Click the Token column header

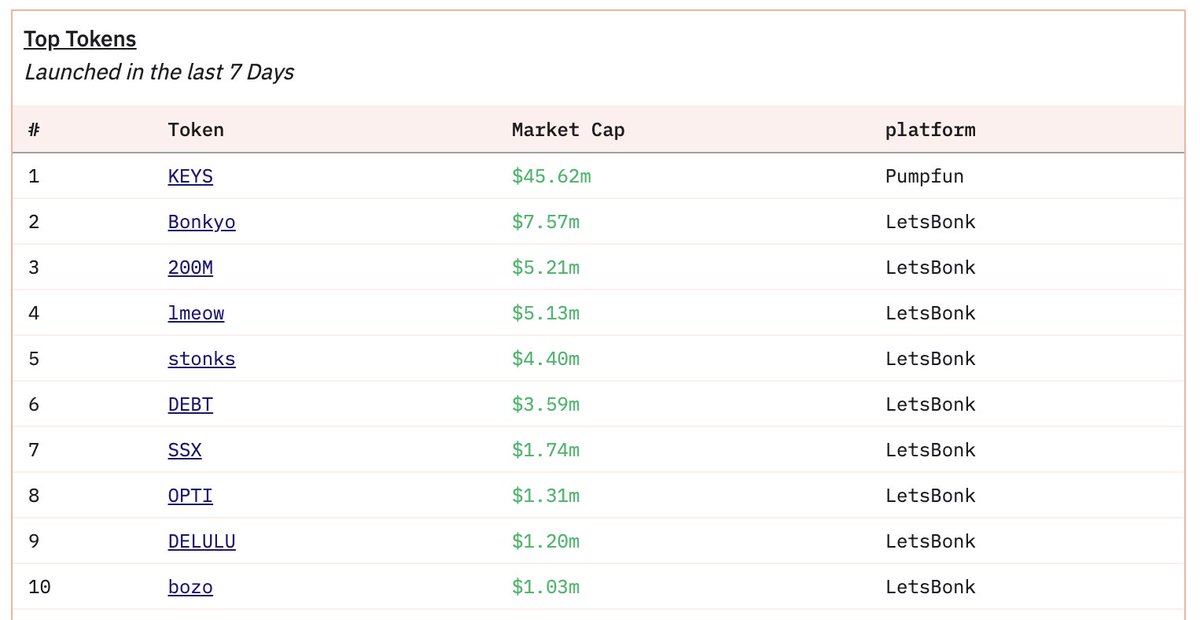196,130
